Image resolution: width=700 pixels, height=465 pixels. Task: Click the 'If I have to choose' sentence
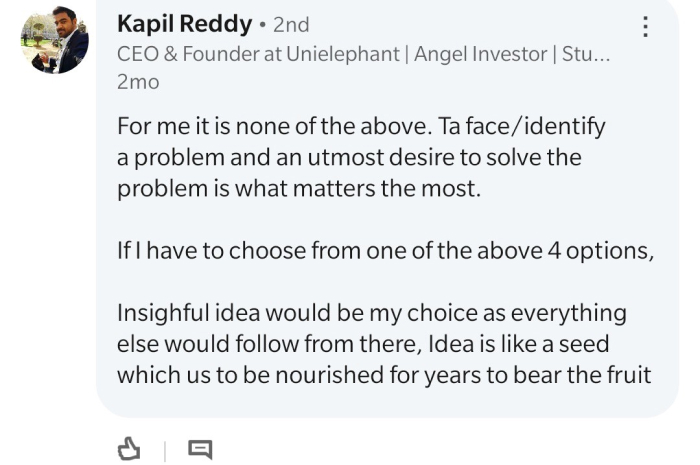(x=386, y=251)
